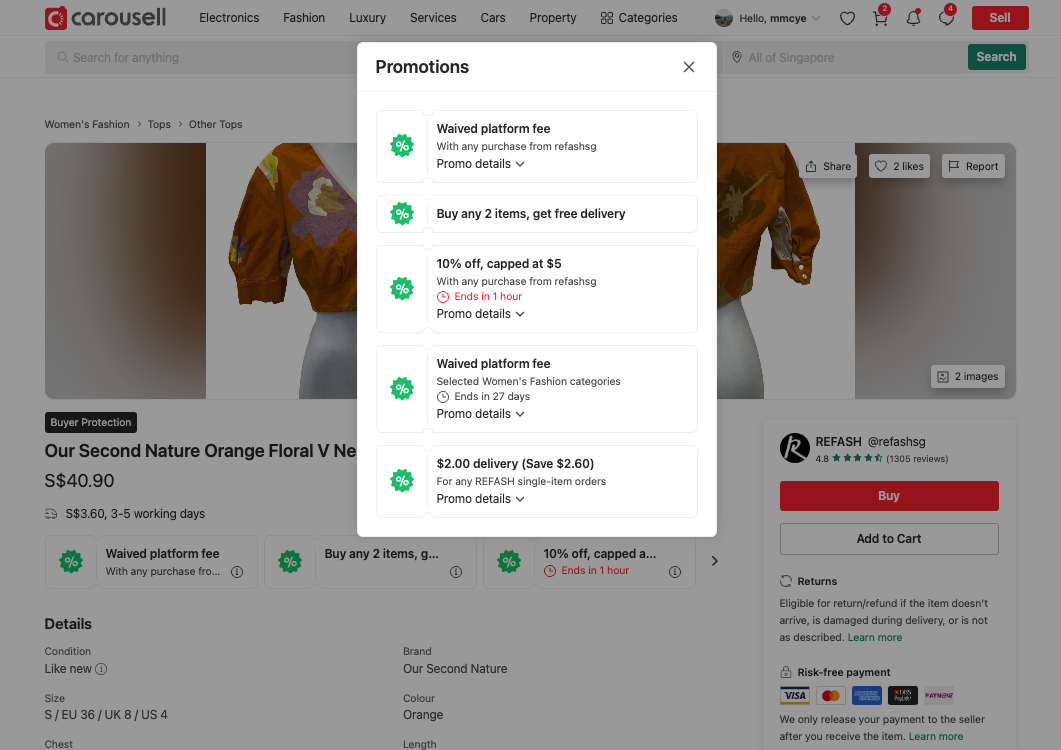Image resolution: width=1061 pixels, height=750 pixels.
Task: Click the Mastercard payment icon
Action: click(x=830, y=695)
